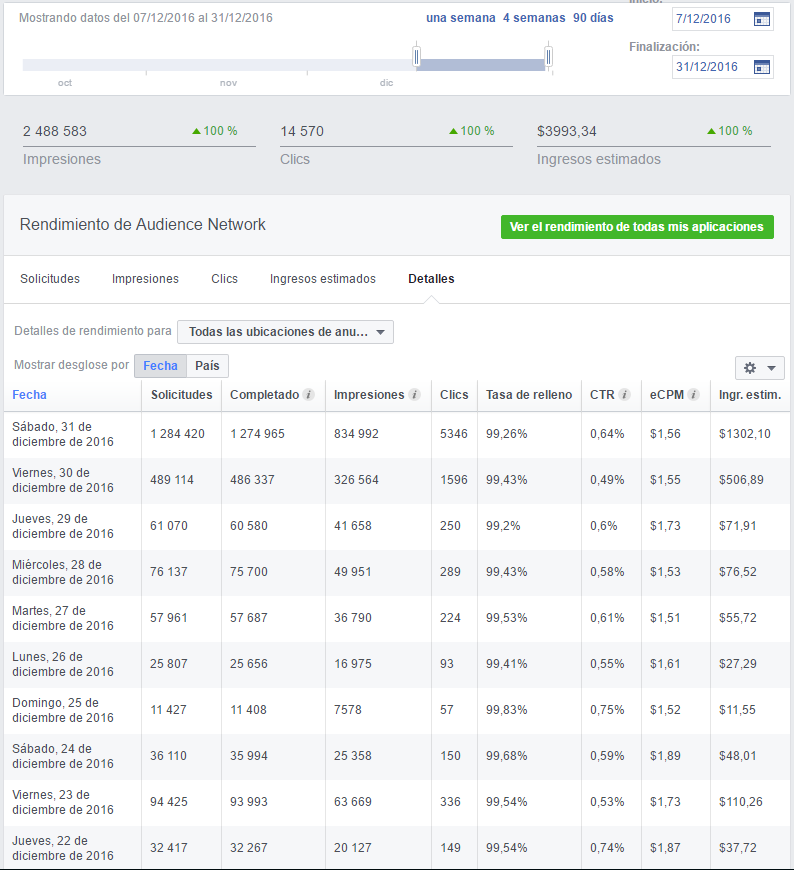Click the 'oct' label on the timeline
The image size is (794, 870).
coord(65,83)
